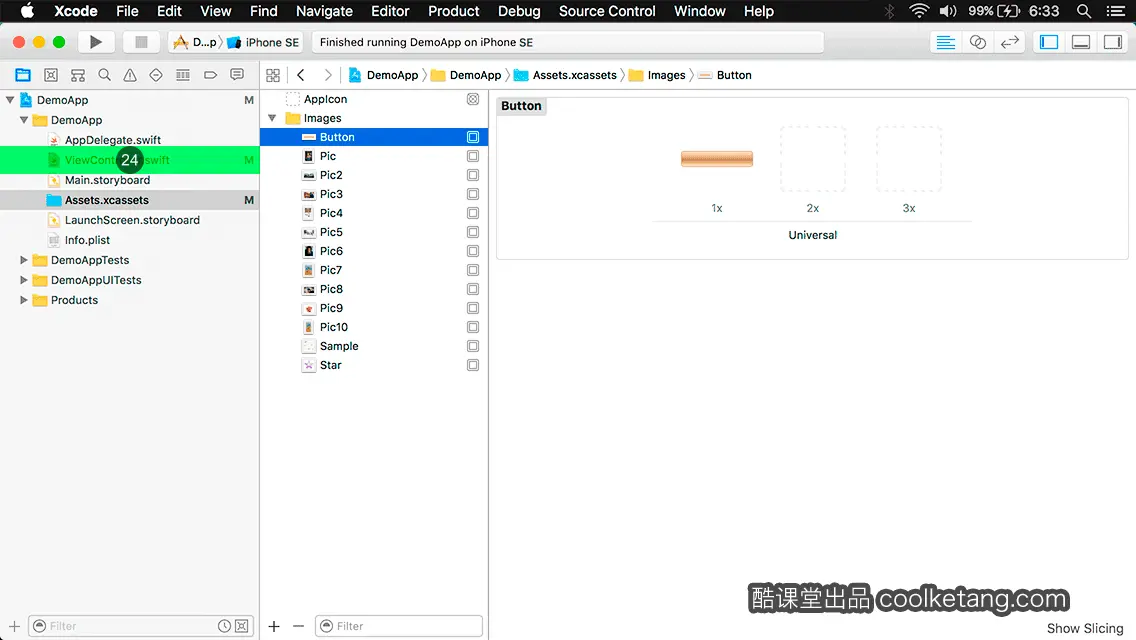Screen dimensions: 1136x640
Task: Toggle the Navigator panel visibility
Action: pyautogui.click(x=1049, y=42)
